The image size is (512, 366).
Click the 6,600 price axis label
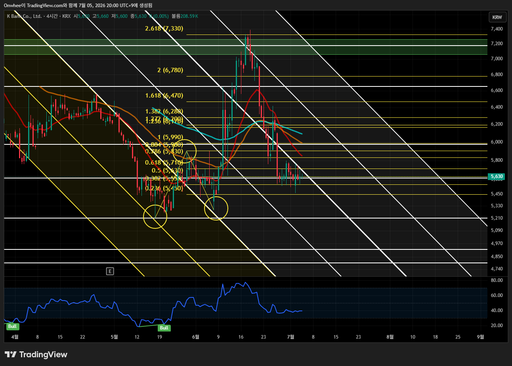pyautogui.click(x=497, y=90)
